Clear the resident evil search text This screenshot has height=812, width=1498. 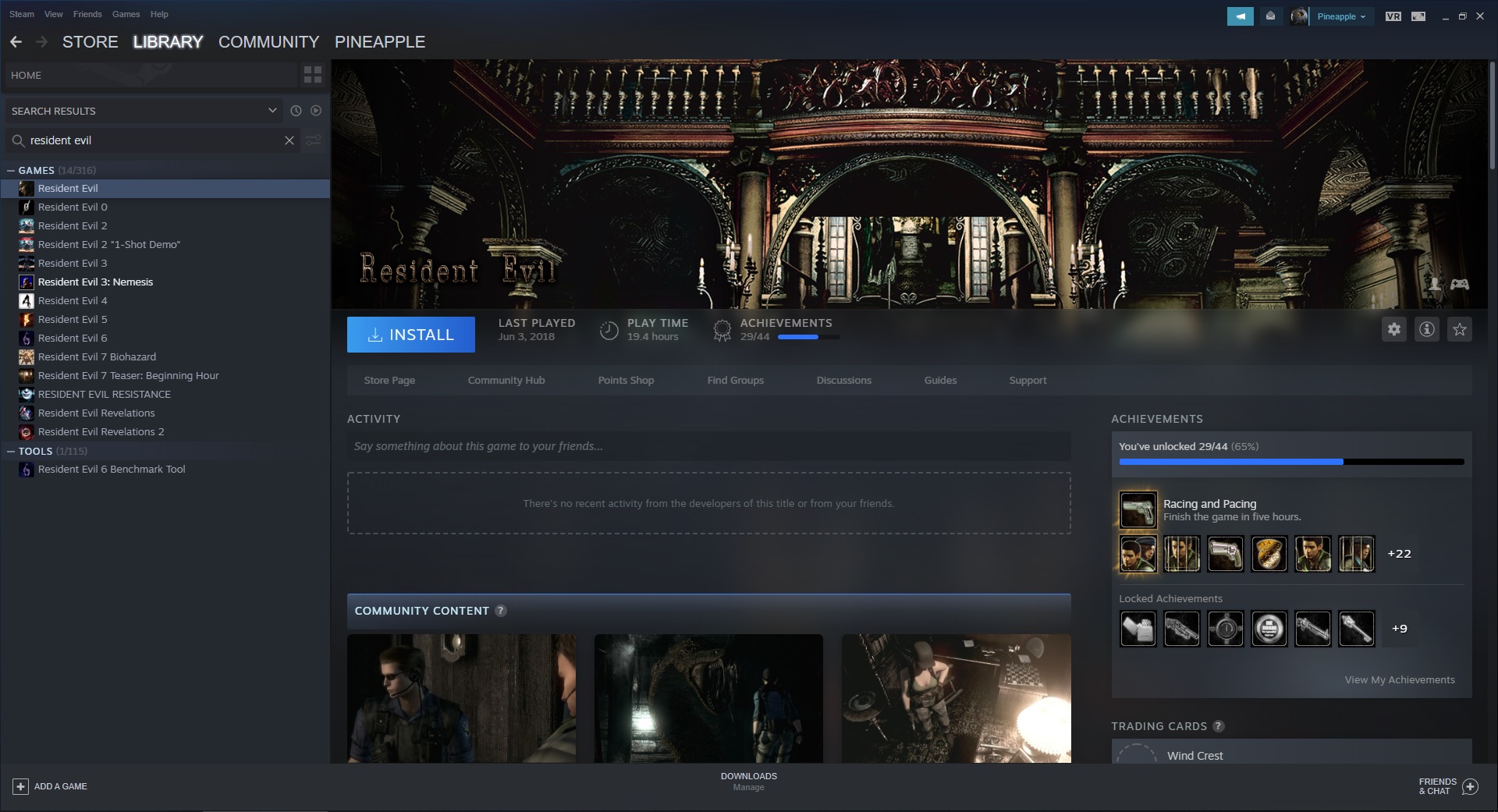289,140
